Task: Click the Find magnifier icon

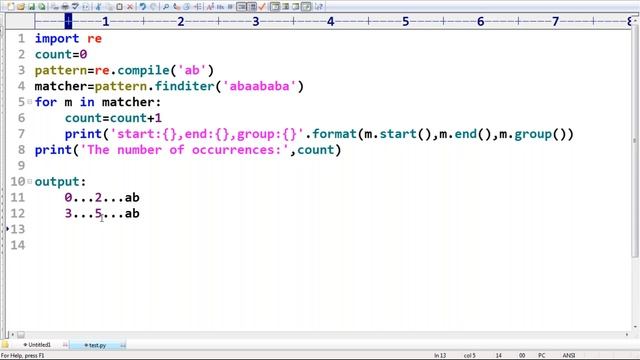Action: coord(166,7)
